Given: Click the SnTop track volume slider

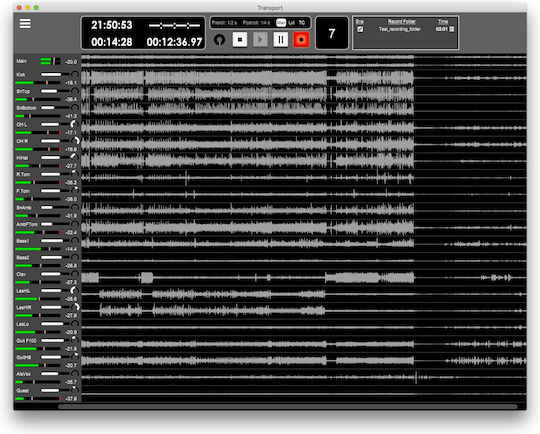Looking at the screenshot, I should coord(55,91).
